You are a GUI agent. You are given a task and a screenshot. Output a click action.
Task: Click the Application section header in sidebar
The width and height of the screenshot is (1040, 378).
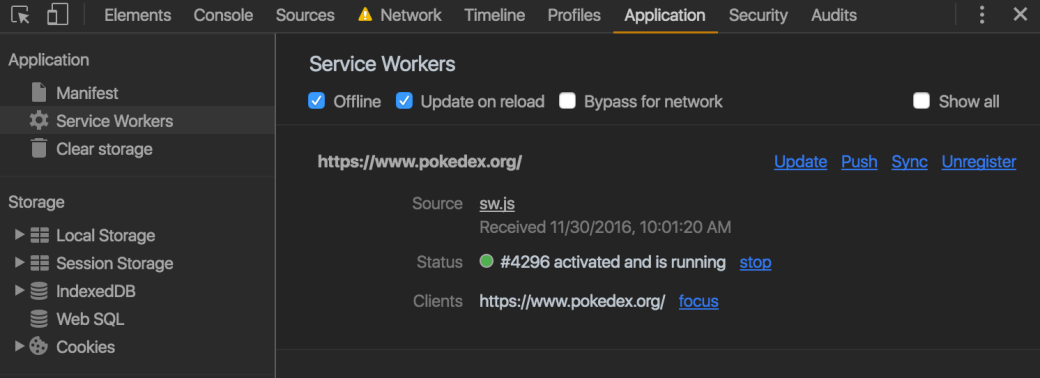(x=48, y=60)
